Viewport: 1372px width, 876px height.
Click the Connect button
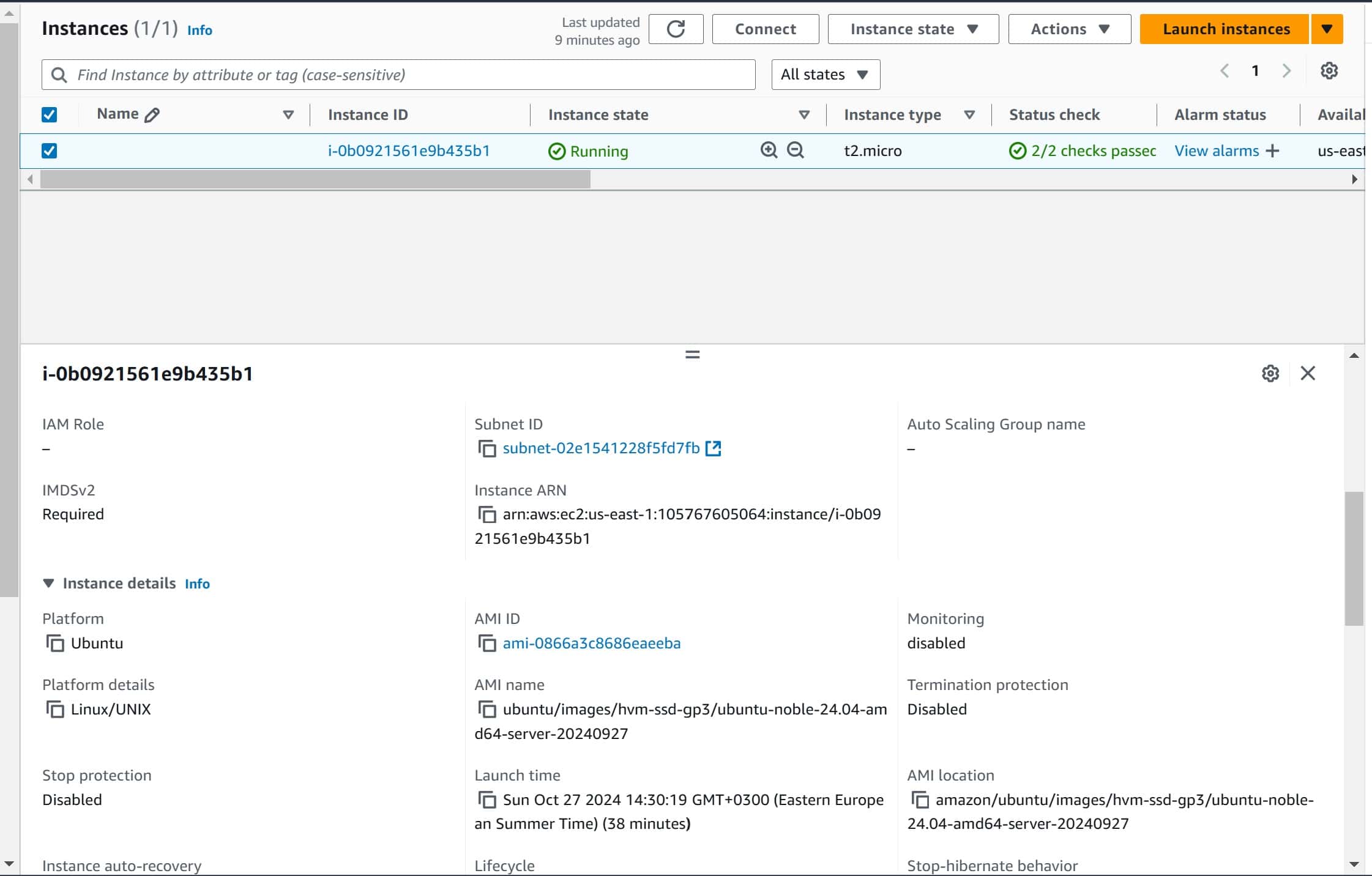[765, 29]
